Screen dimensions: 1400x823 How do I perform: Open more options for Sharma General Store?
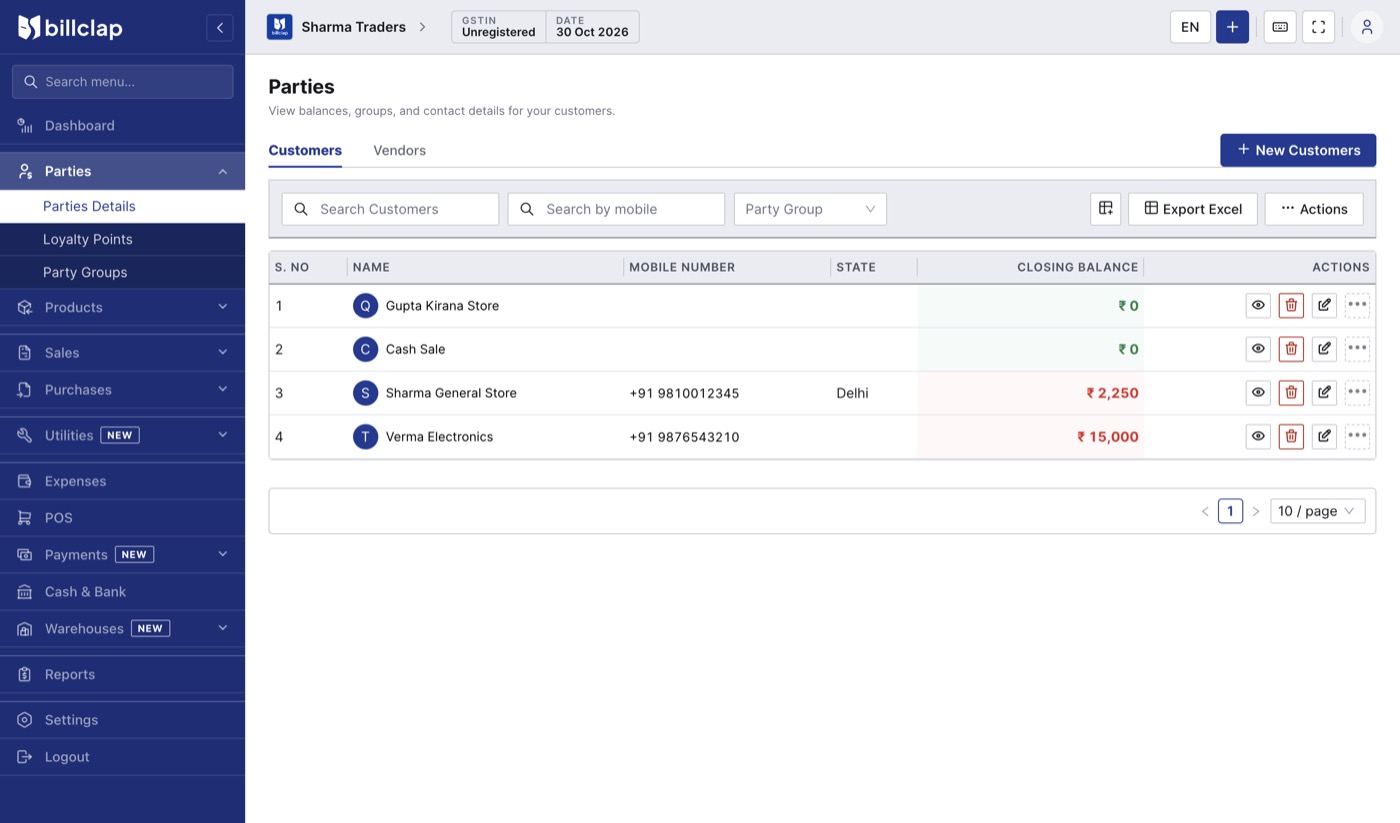[x=1357, y=393]
